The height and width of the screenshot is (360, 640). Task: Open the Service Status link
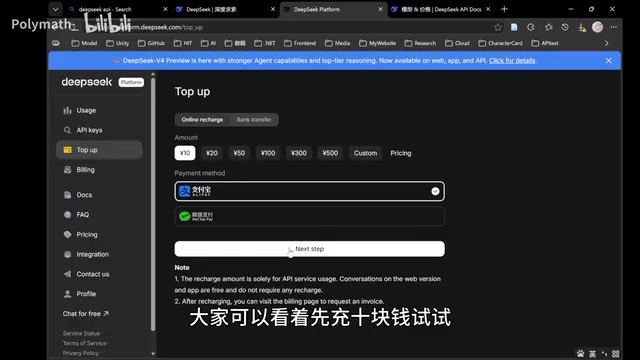[81, 333]
